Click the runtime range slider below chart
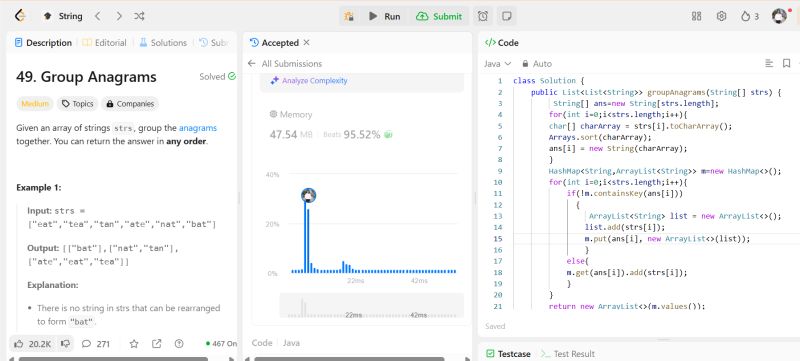The image size is (800, 361). (372, 305)
